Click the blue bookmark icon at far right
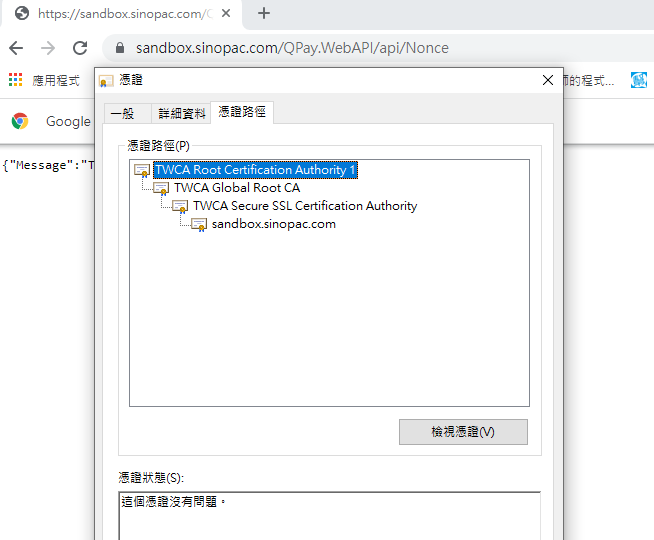Viewport: 654px width, 540px height. coord(638,80)
